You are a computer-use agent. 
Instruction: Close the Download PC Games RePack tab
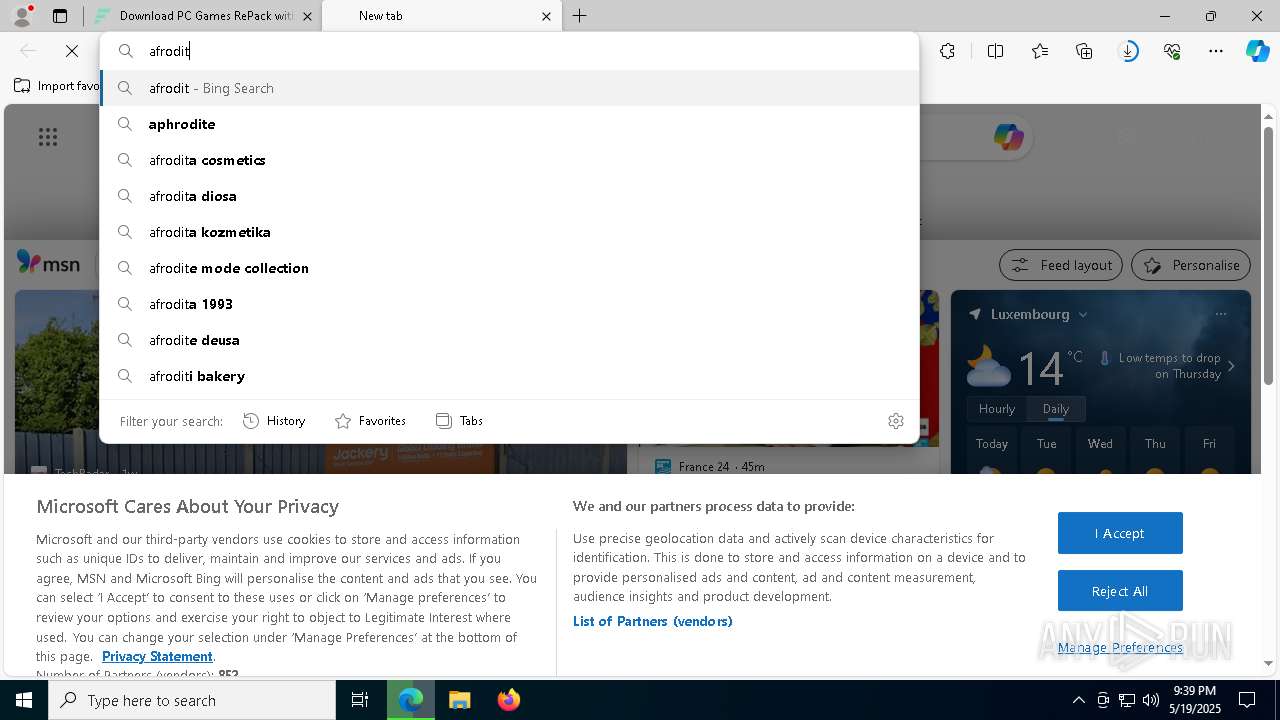307,16
